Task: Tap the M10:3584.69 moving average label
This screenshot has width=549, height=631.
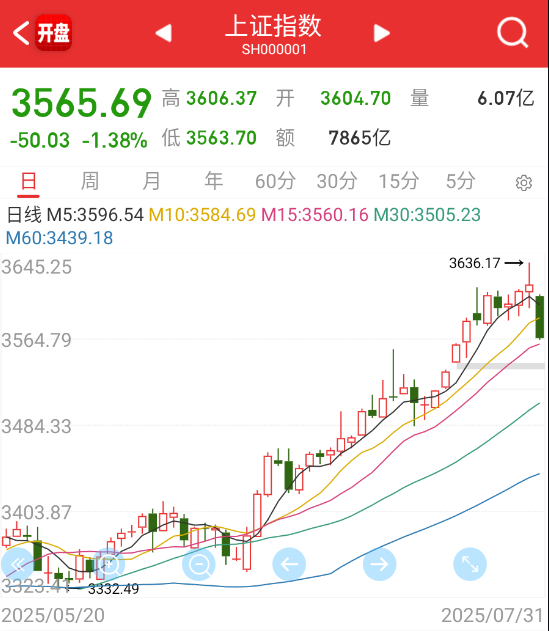Action: click(202, 215)
